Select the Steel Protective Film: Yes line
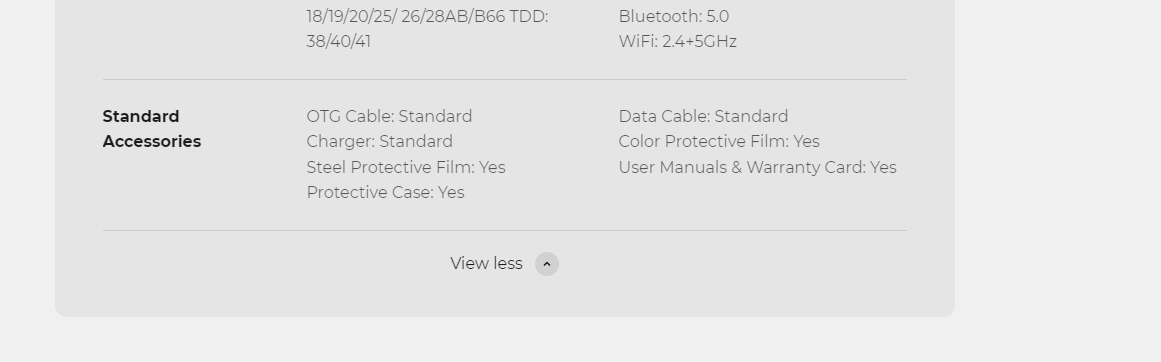Screen dimensions: 1161x362 coord(406,167)
